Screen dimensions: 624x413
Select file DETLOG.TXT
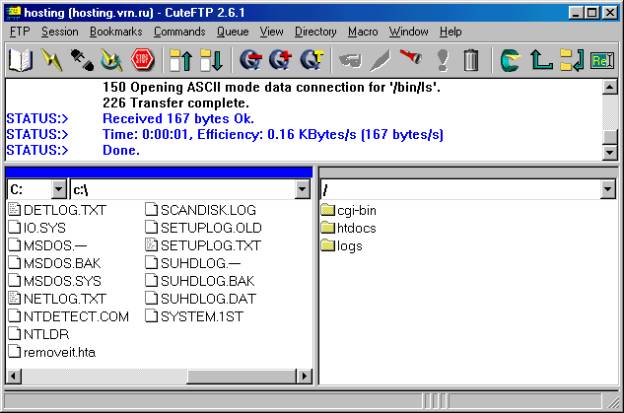[57, 210]
